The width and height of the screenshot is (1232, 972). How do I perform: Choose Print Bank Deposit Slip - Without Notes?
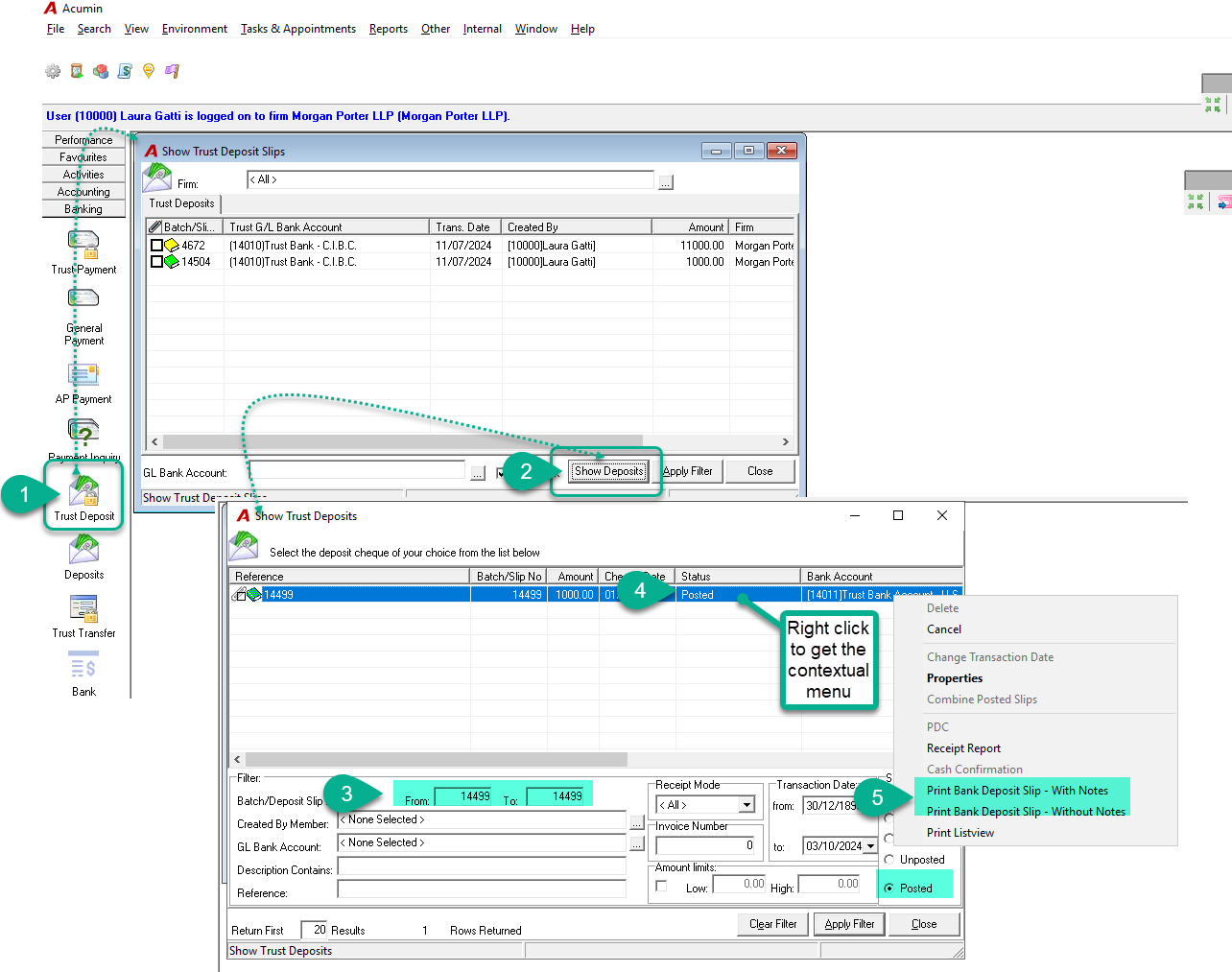click(x=1026, y=812)
